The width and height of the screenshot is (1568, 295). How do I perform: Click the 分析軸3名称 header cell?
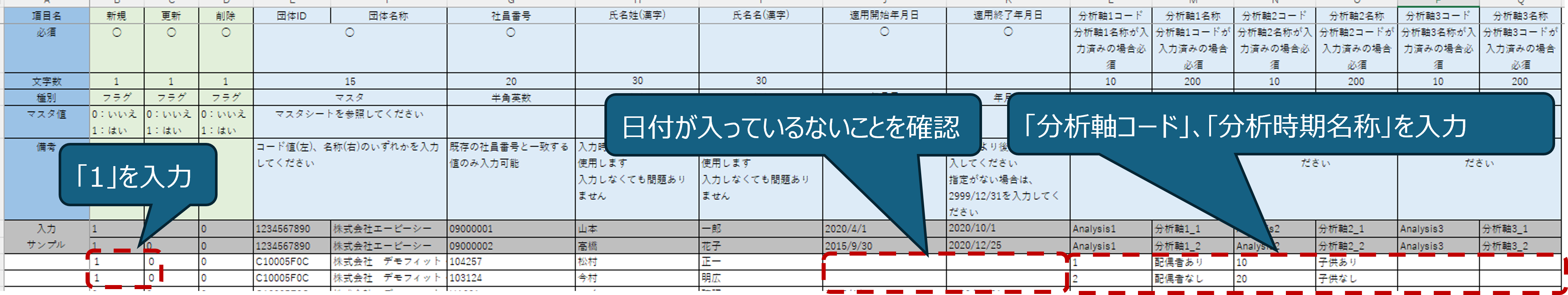[x=1519, y=16]
